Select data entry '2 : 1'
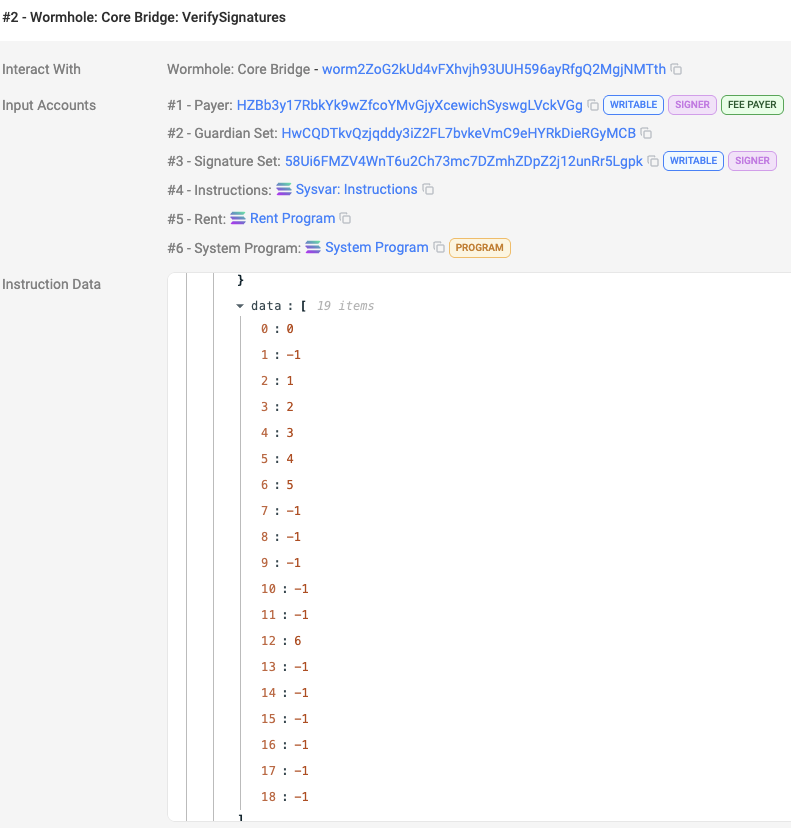The width and height of the screenshot is (791, 828). click(x=277, y=381)
